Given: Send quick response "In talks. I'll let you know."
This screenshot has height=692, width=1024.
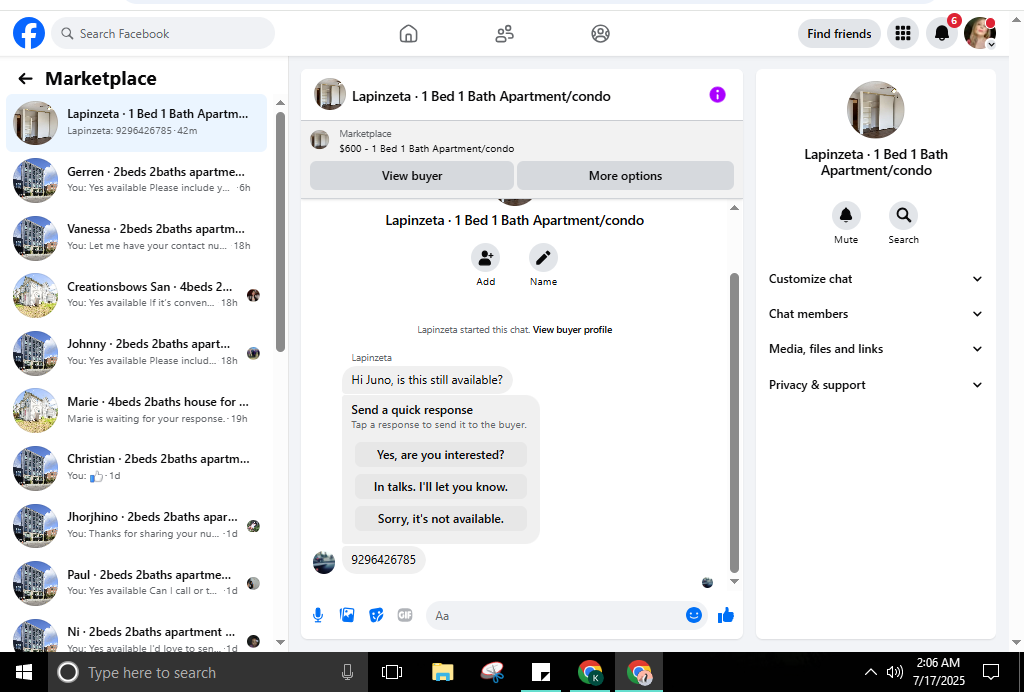Looking at the screenshot, I should click(441, 487).
